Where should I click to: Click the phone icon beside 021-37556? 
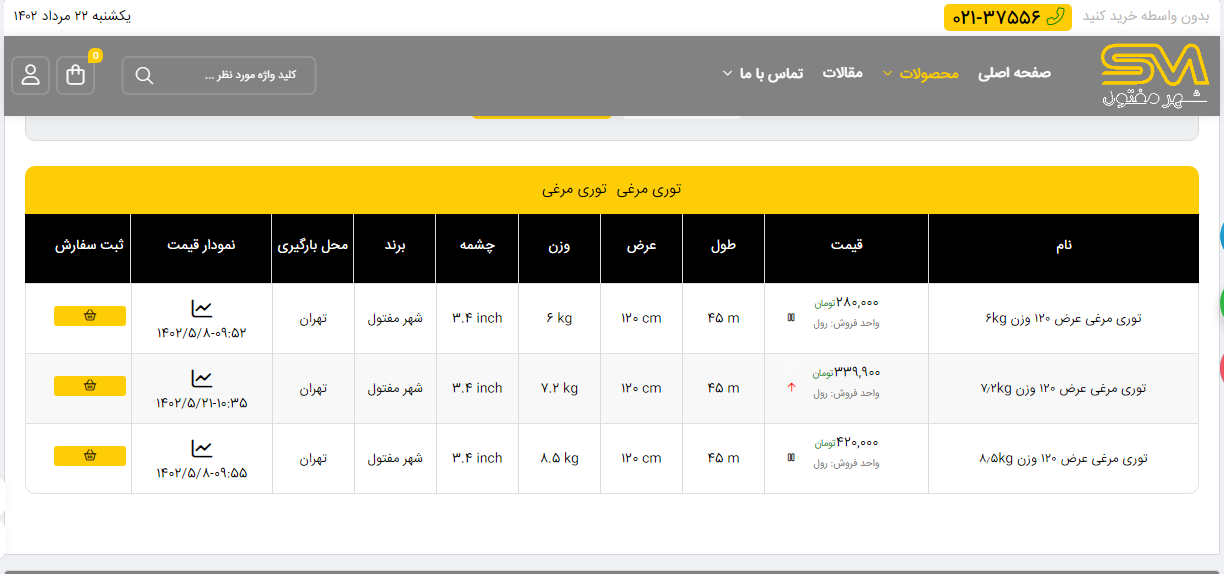pyautogui.click(x=1055, y=17)
